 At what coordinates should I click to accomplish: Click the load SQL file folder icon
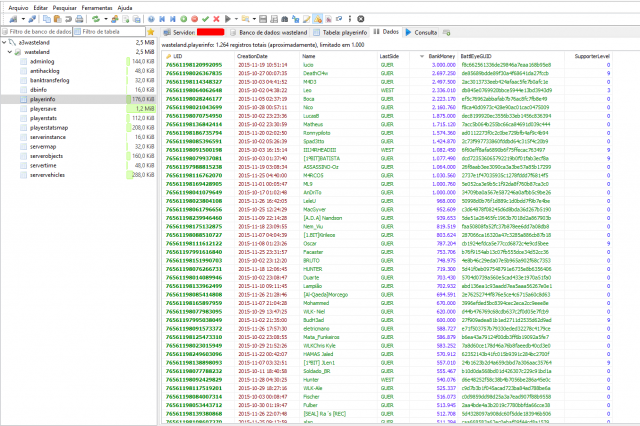point(245,19)
